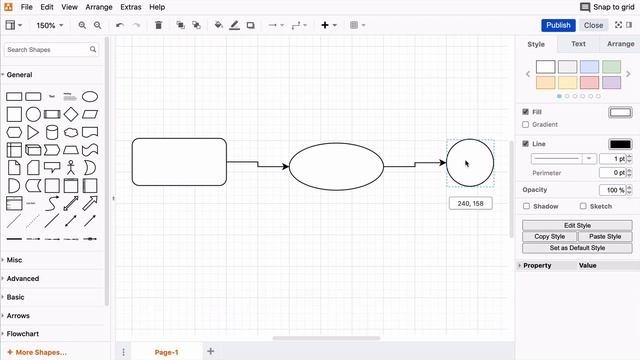
Task: Open the File menu
Action: tap(27, 7)
